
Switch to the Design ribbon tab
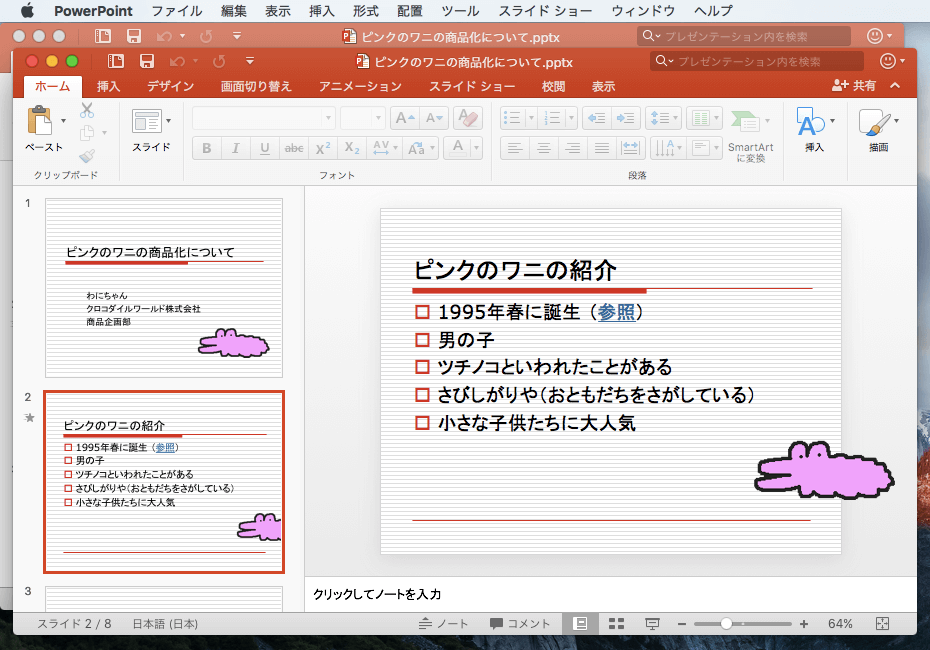click(171, 87)
